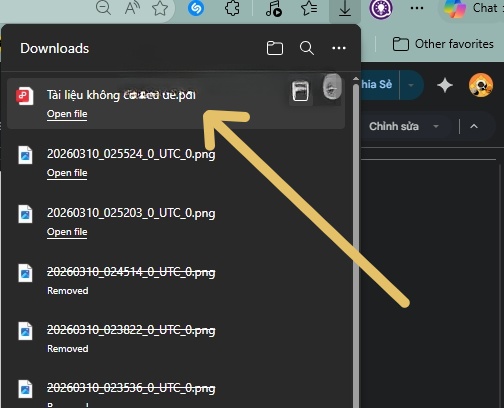Click the zoom out magnifier icon
The height and width of the screenshot is (408, 504).
[x=103, y=8]
